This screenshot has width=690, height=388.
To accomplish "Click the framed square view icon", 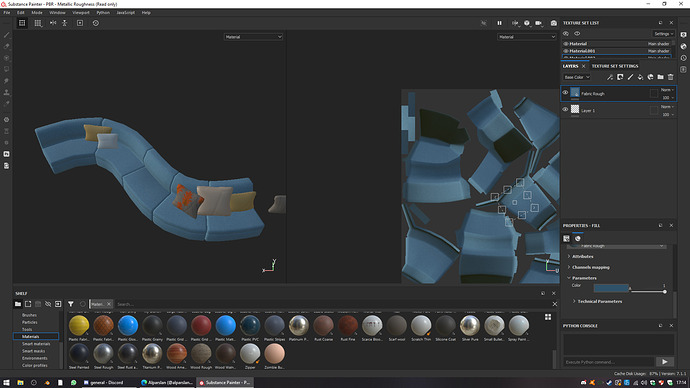I will tap(80, 23).
